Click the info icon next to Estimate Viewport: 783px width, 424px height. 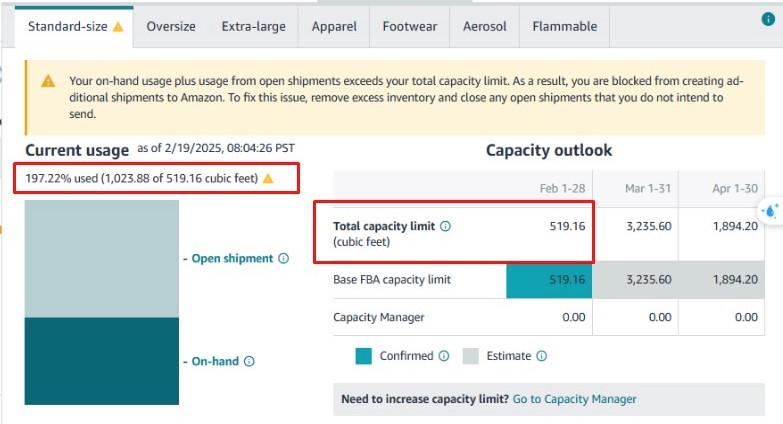pos(541,356)
